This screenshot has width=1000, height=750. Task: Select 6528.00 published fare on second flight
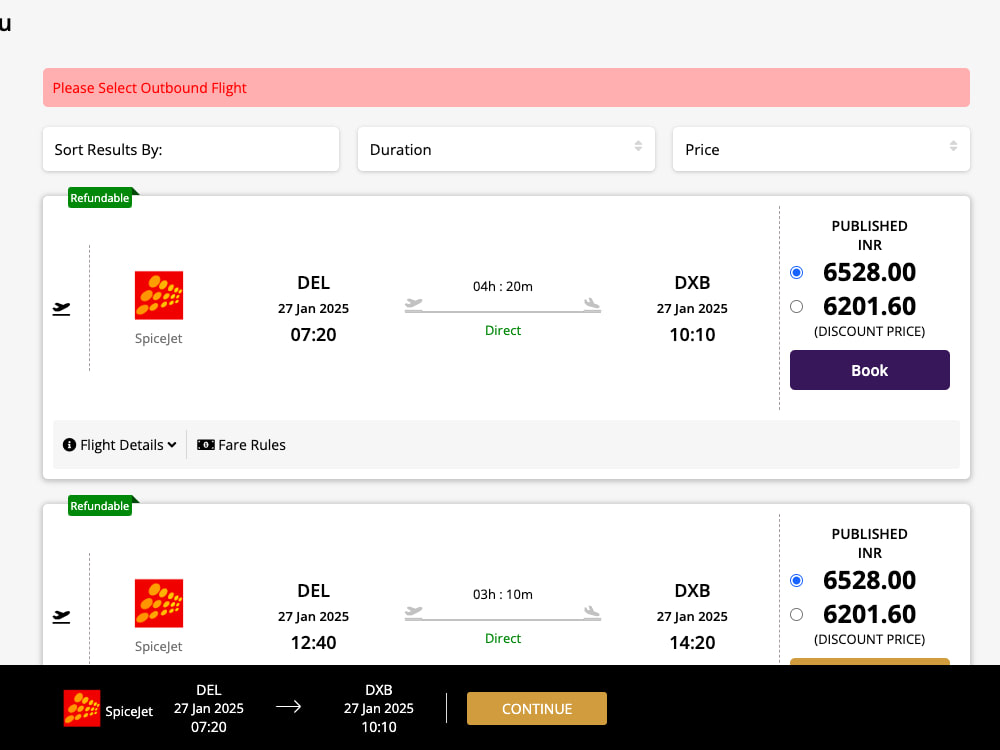click(x=797, y=581)
